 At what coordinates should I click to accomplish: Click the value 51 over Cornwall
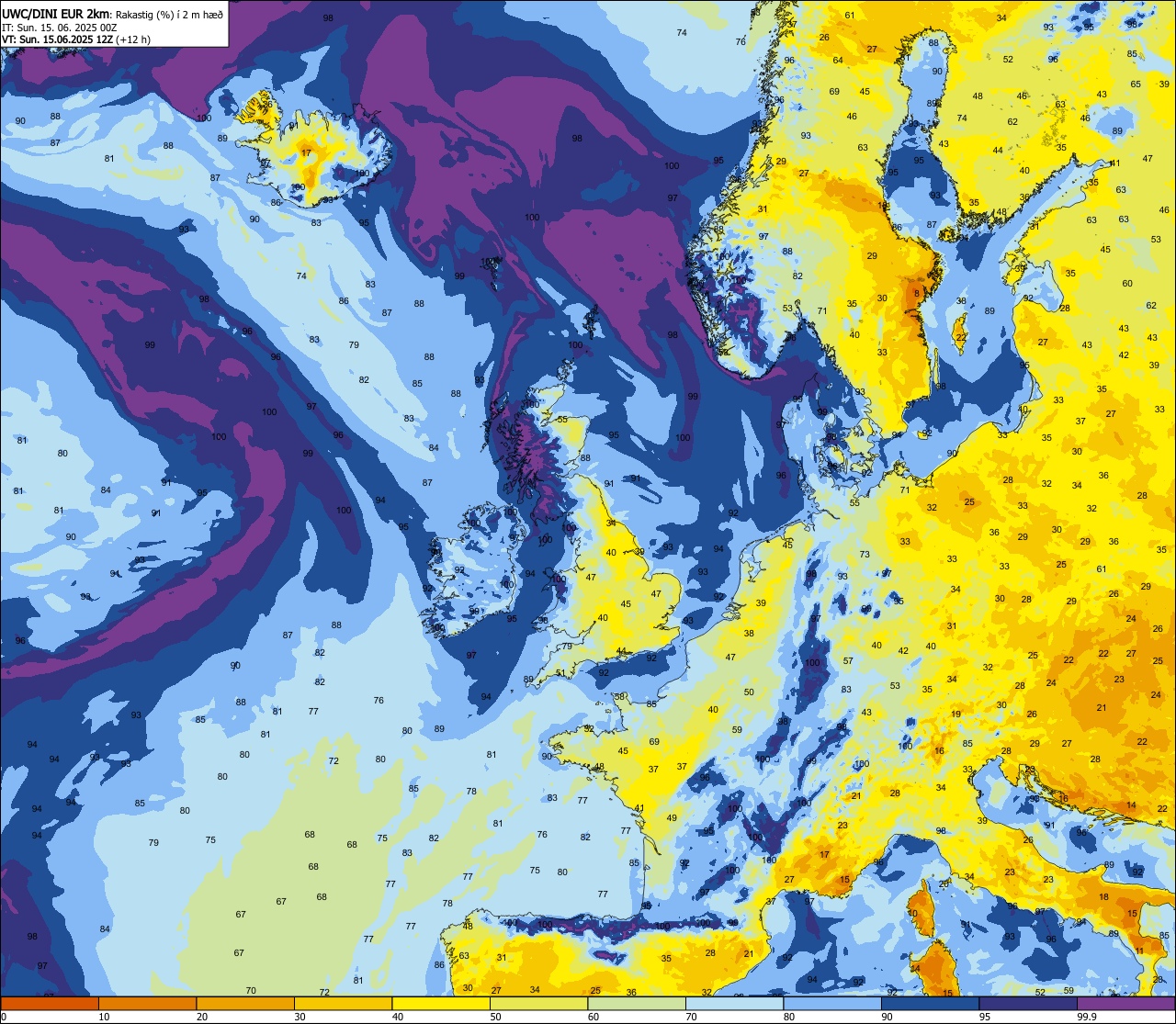click(x=560, y=672)
